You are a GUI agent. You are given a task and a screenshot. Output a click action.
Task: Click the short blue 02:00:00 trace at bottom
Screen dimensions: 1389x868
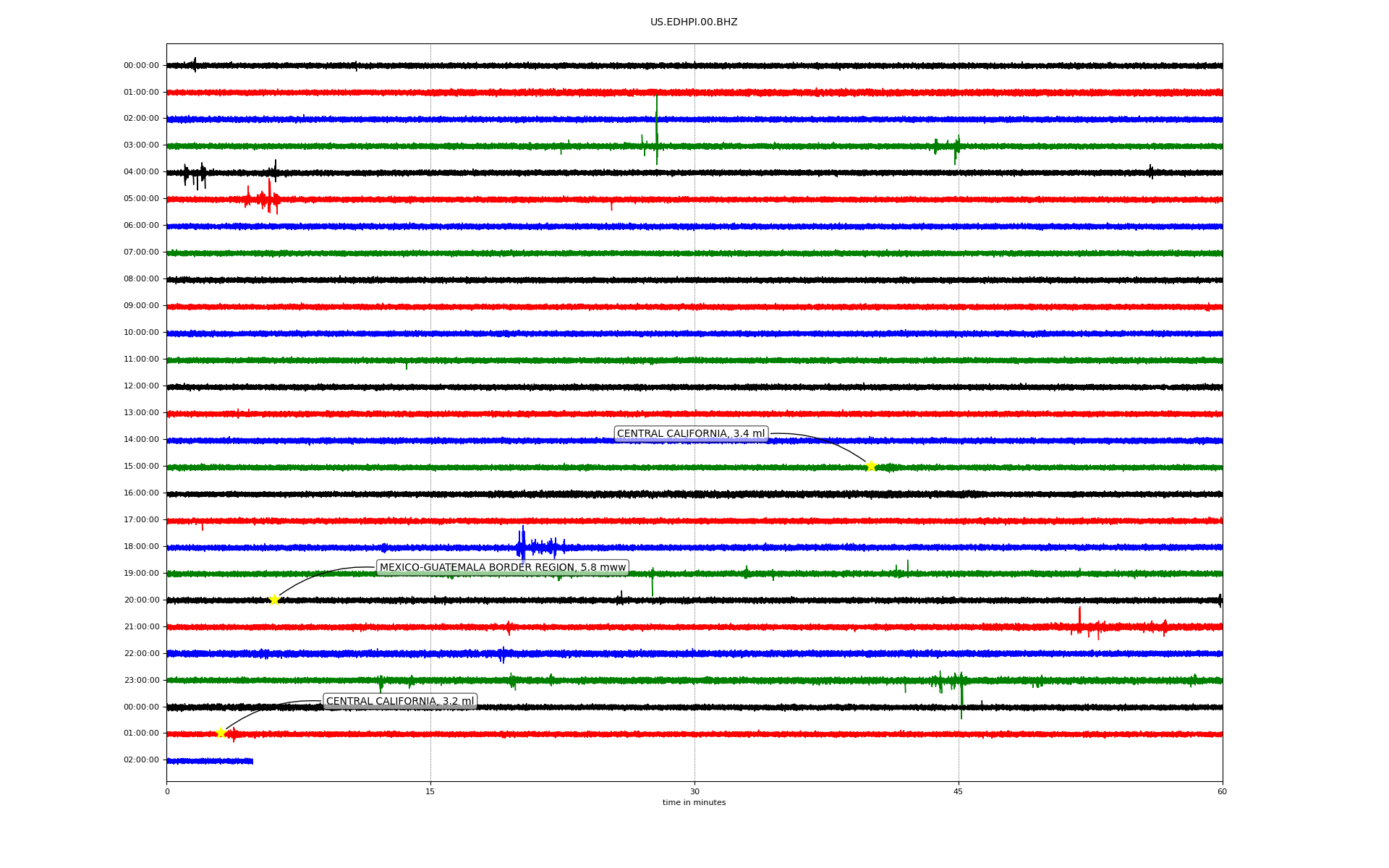click(x=210, y=761)
